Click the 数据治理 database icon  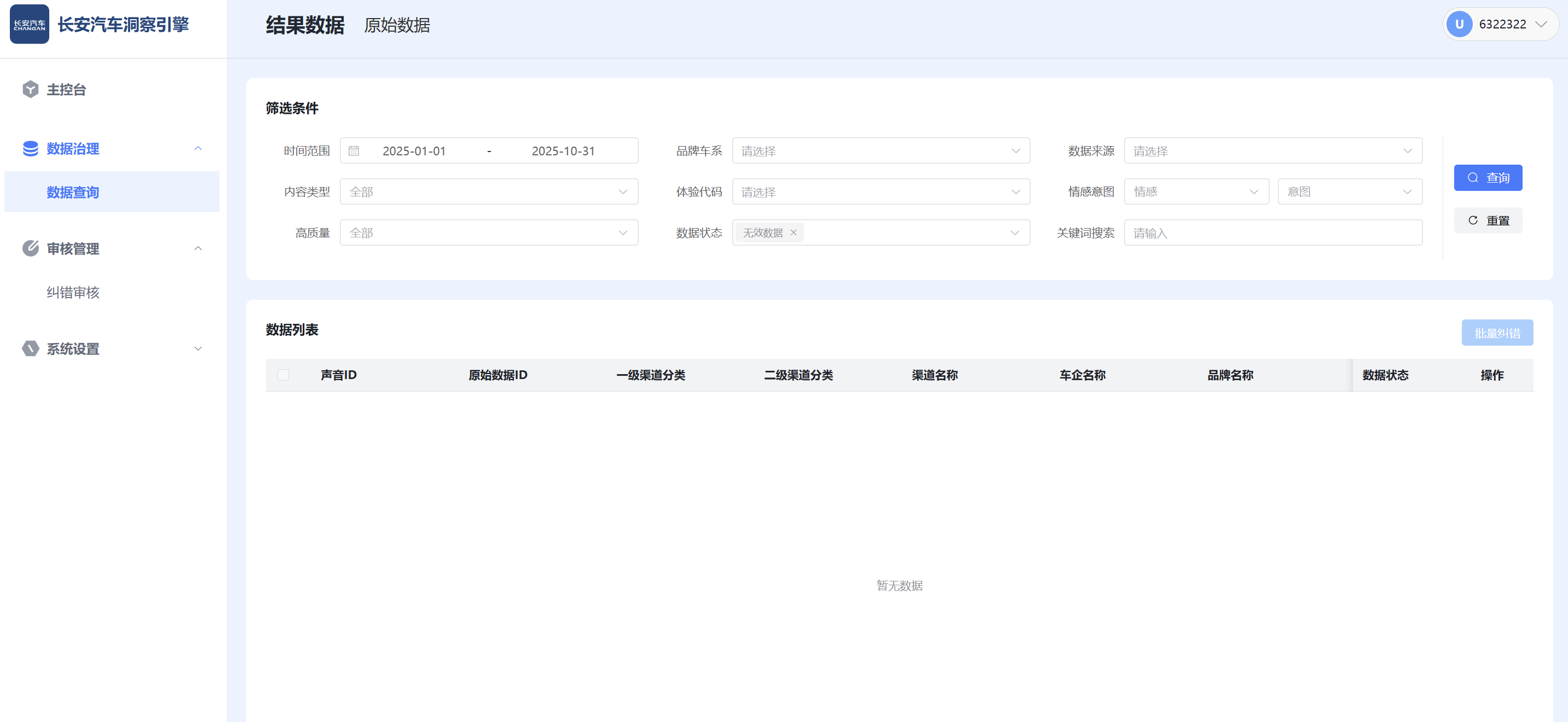click(31, 148)
